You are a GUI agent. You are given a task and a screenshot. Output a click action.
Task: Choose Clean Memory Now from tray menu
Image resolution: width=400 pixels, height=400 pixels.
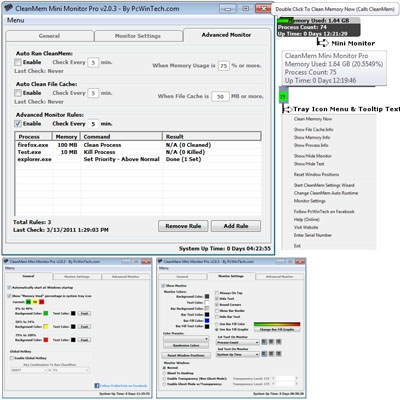pos(313,119)
